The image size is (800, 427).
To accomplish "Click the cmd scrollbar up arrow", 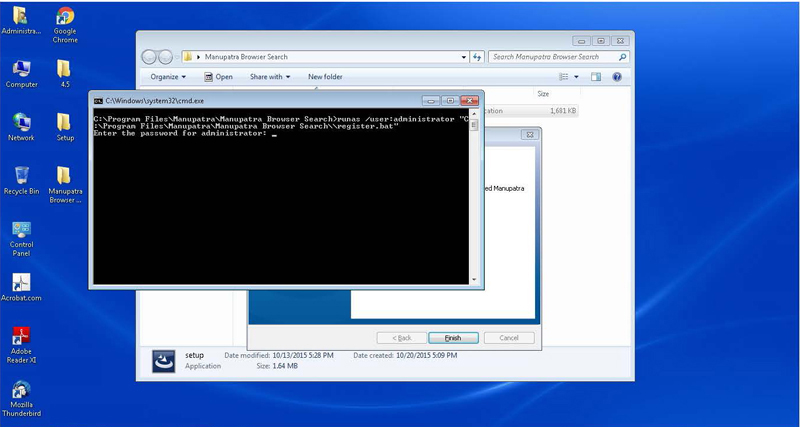I will pos(474,113).
